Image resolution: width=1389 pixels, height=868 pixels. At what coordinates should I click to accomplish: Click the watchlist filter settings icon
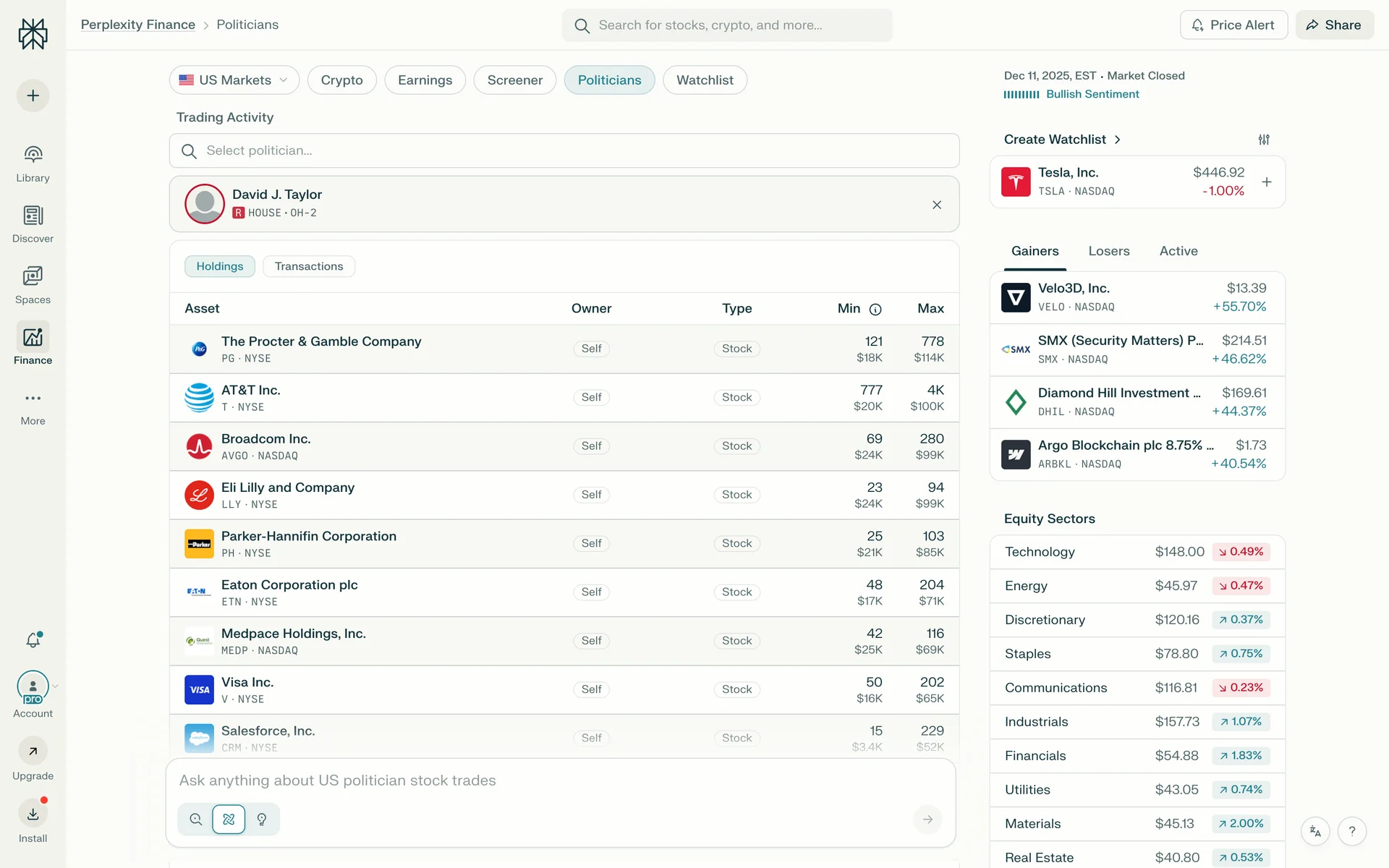tap(1264, 140)
